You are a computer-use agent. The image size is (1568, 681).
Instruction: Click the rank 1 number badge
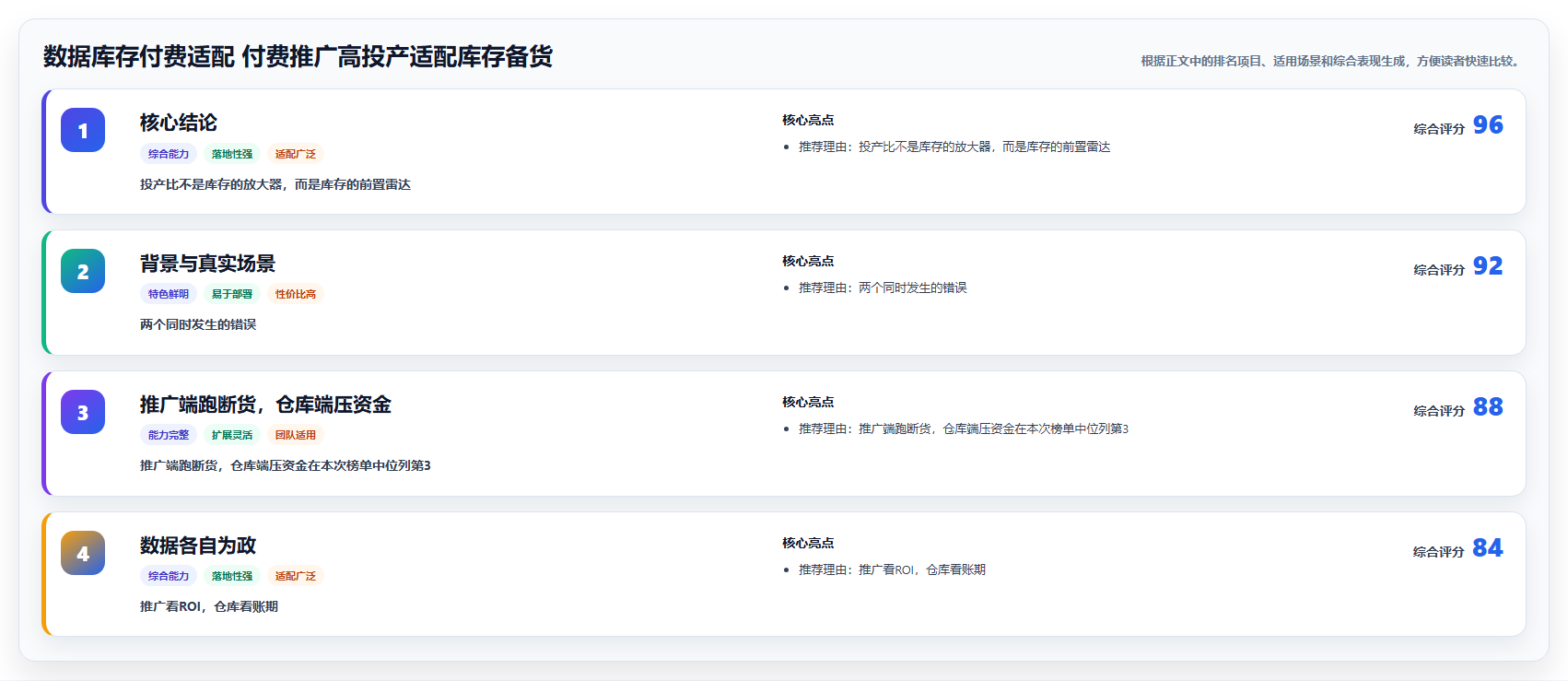[x=83, y=130]
